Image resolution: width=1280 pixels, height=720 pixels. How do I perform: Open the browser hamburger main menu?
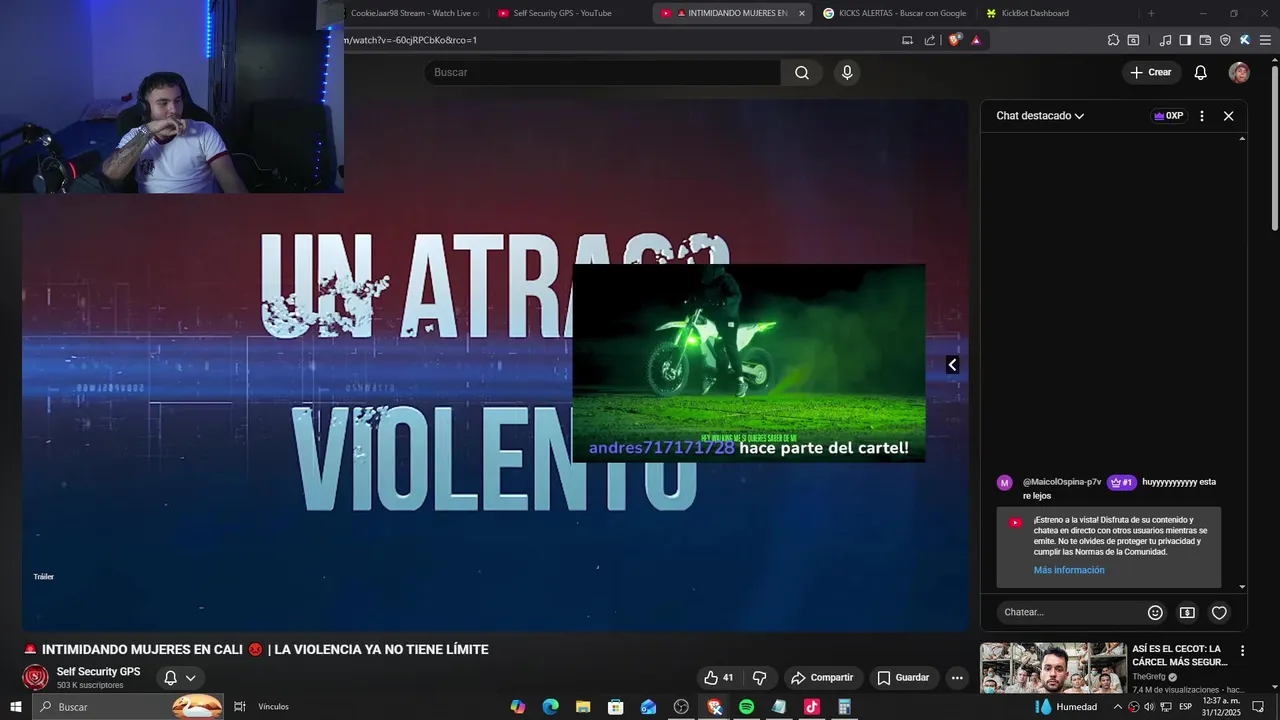click(x=1265, y=40)
